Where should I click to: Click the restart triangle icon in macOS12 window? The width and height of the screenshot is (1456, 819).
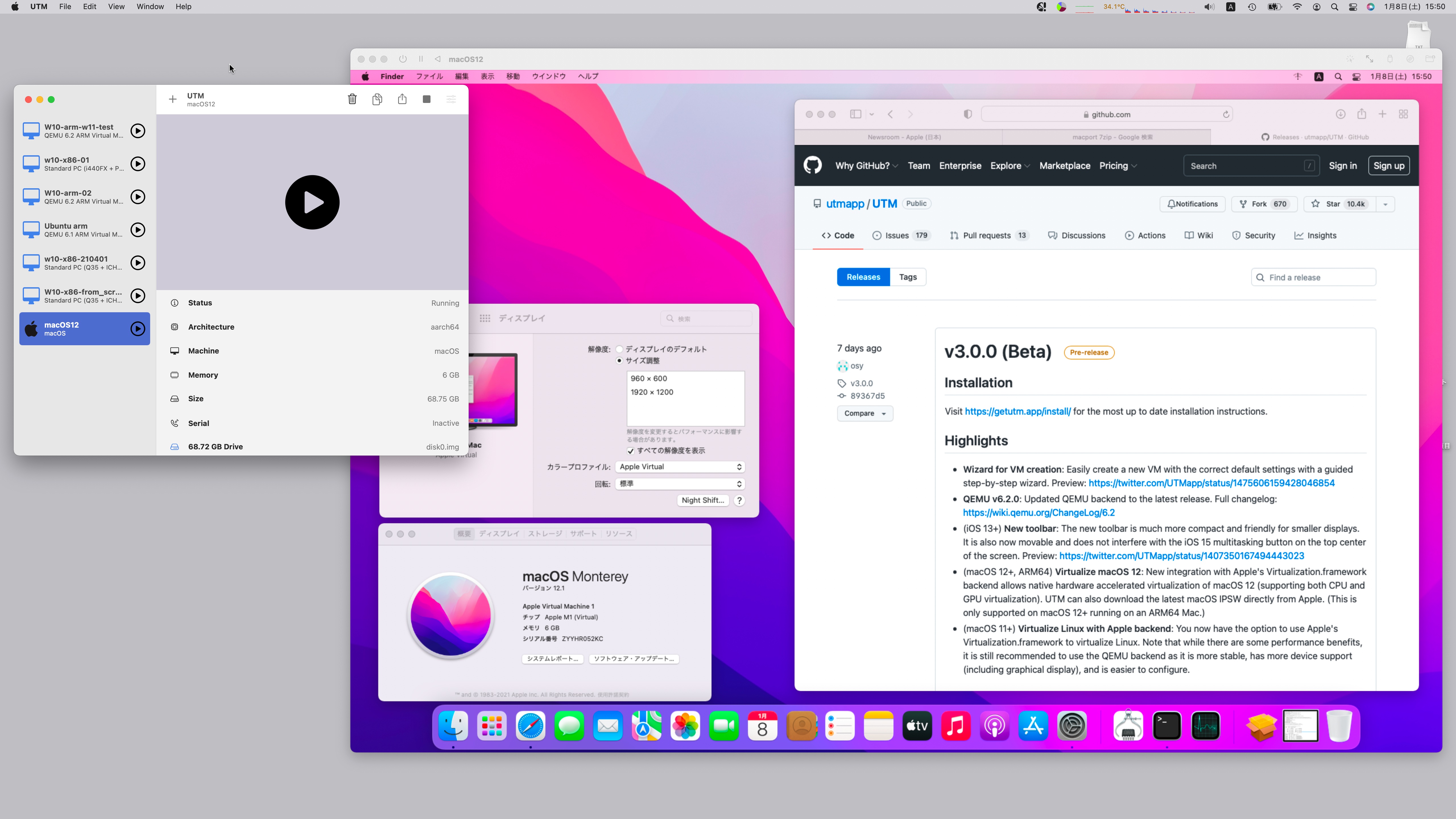click(437, 59)
